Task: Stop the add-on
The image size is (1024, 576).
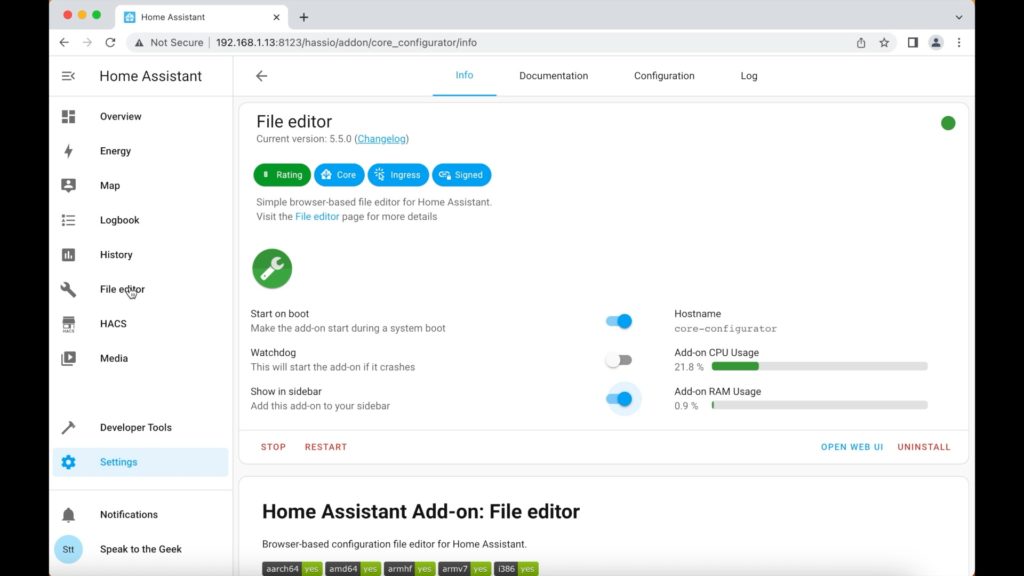Action: point(274,447)
